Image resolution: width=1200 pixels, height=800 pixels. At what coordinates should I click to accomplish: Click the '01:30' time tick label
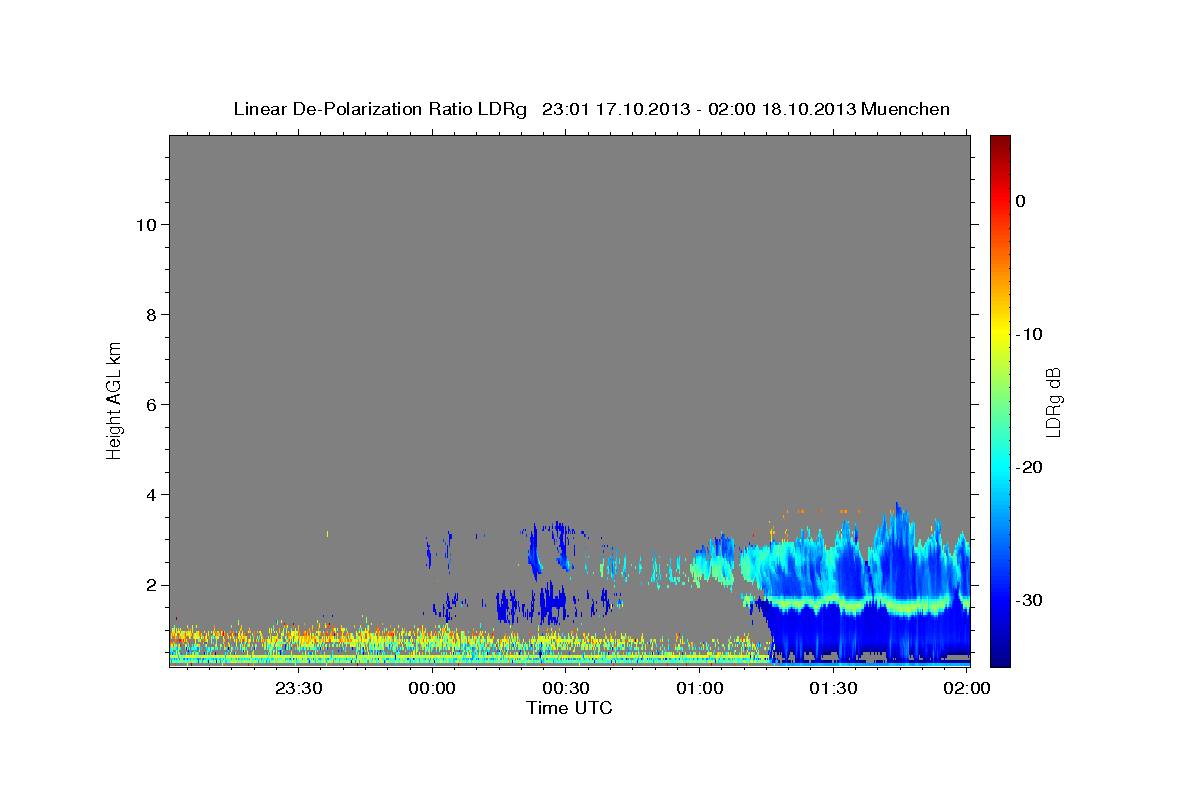click(x=834, y=688)
